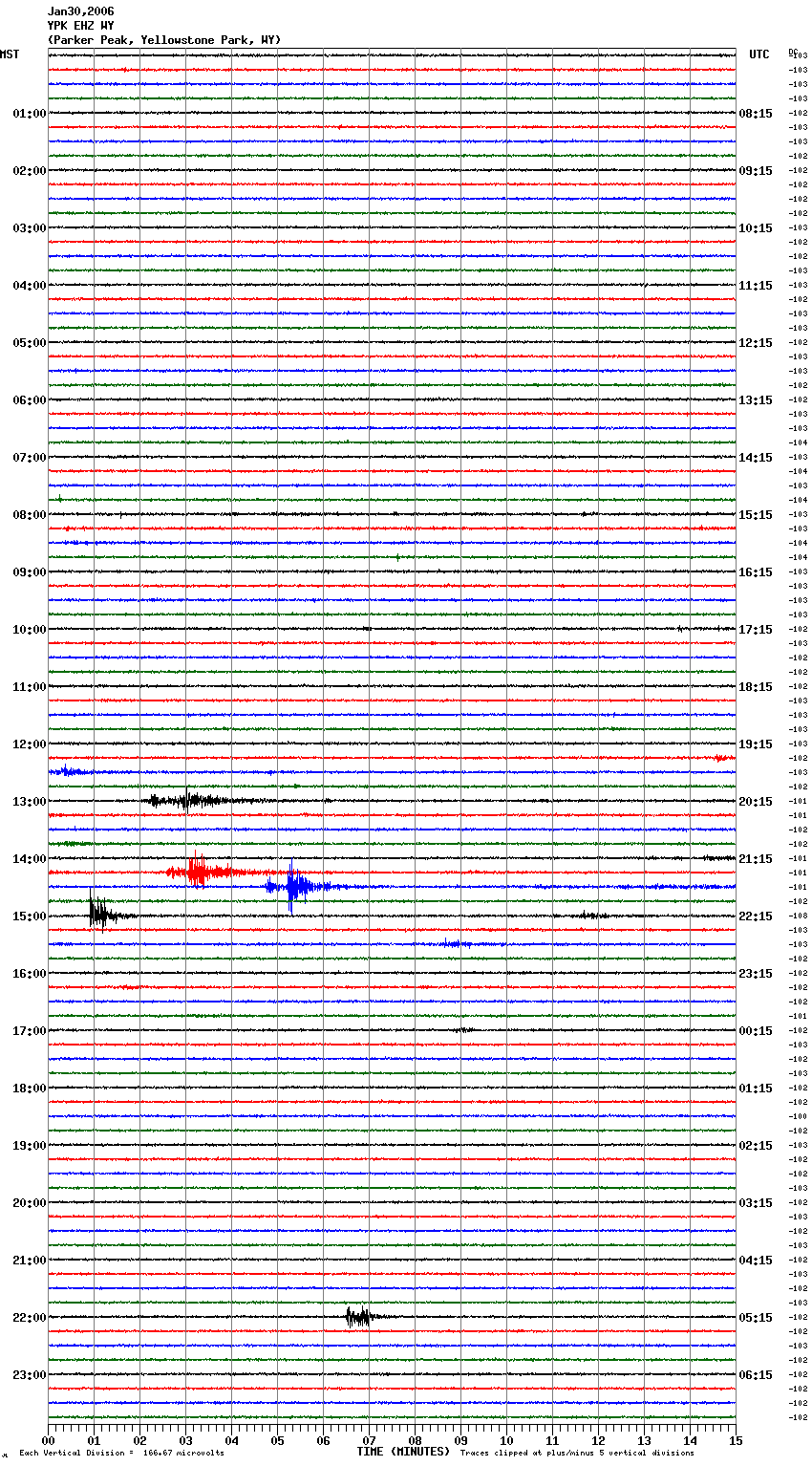This screenshot has width=812, height=1466.
Task: Click the 23:00 MST hour label
Action: click(30, 1375)
